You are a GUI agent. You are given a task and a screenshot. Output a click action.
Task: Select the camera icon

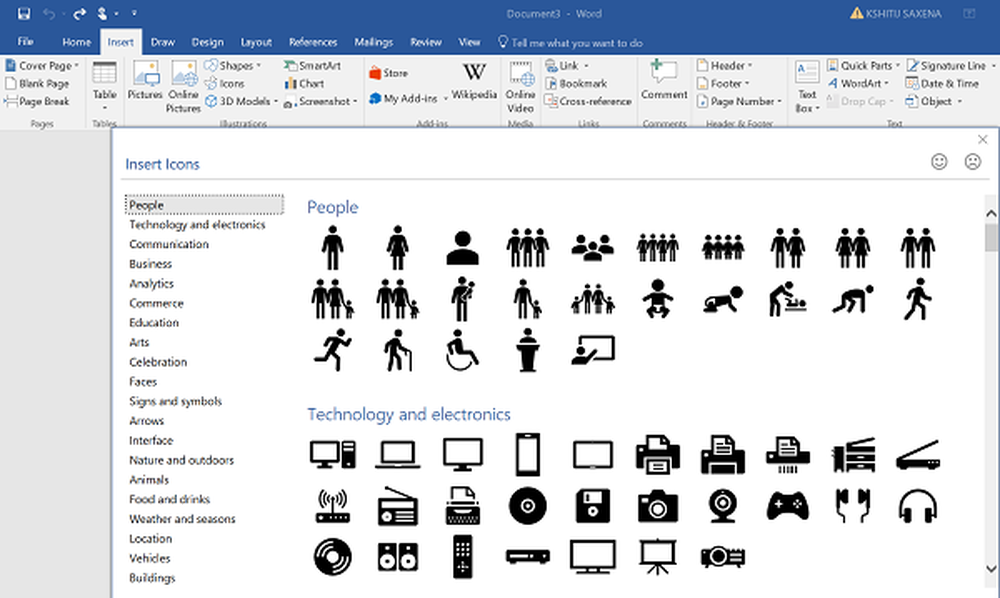pyautogui.click(x=658, y=506)
